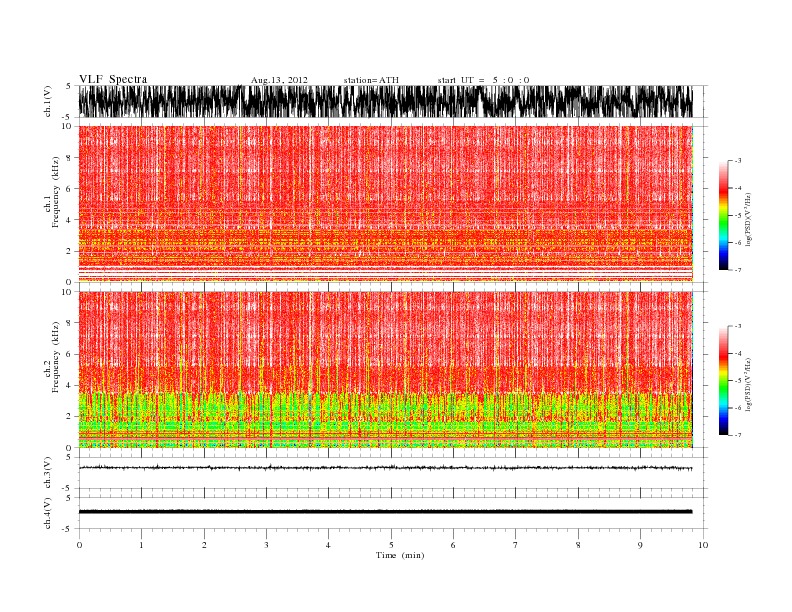
Task: Click the -7 label on ch.2 color bar
Action: click(737, 435)
